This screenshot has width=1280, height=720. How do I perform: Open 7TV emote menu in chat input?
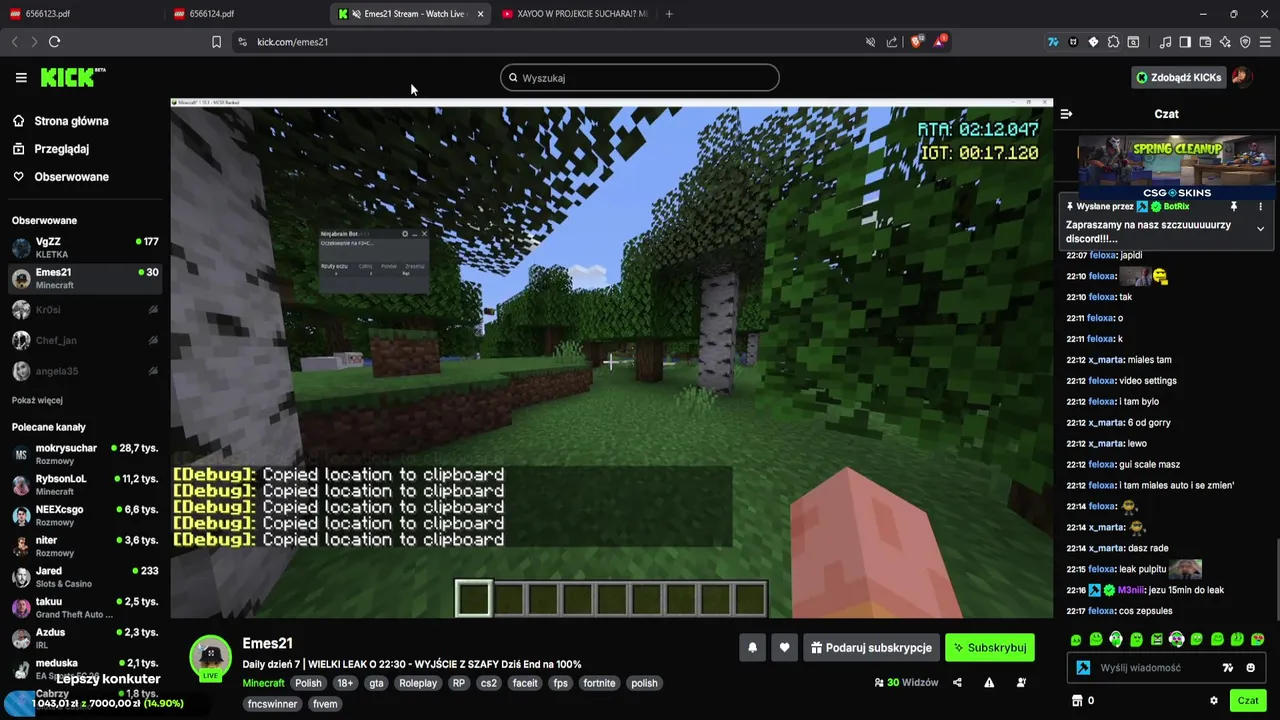click(x=1228, y=668)
